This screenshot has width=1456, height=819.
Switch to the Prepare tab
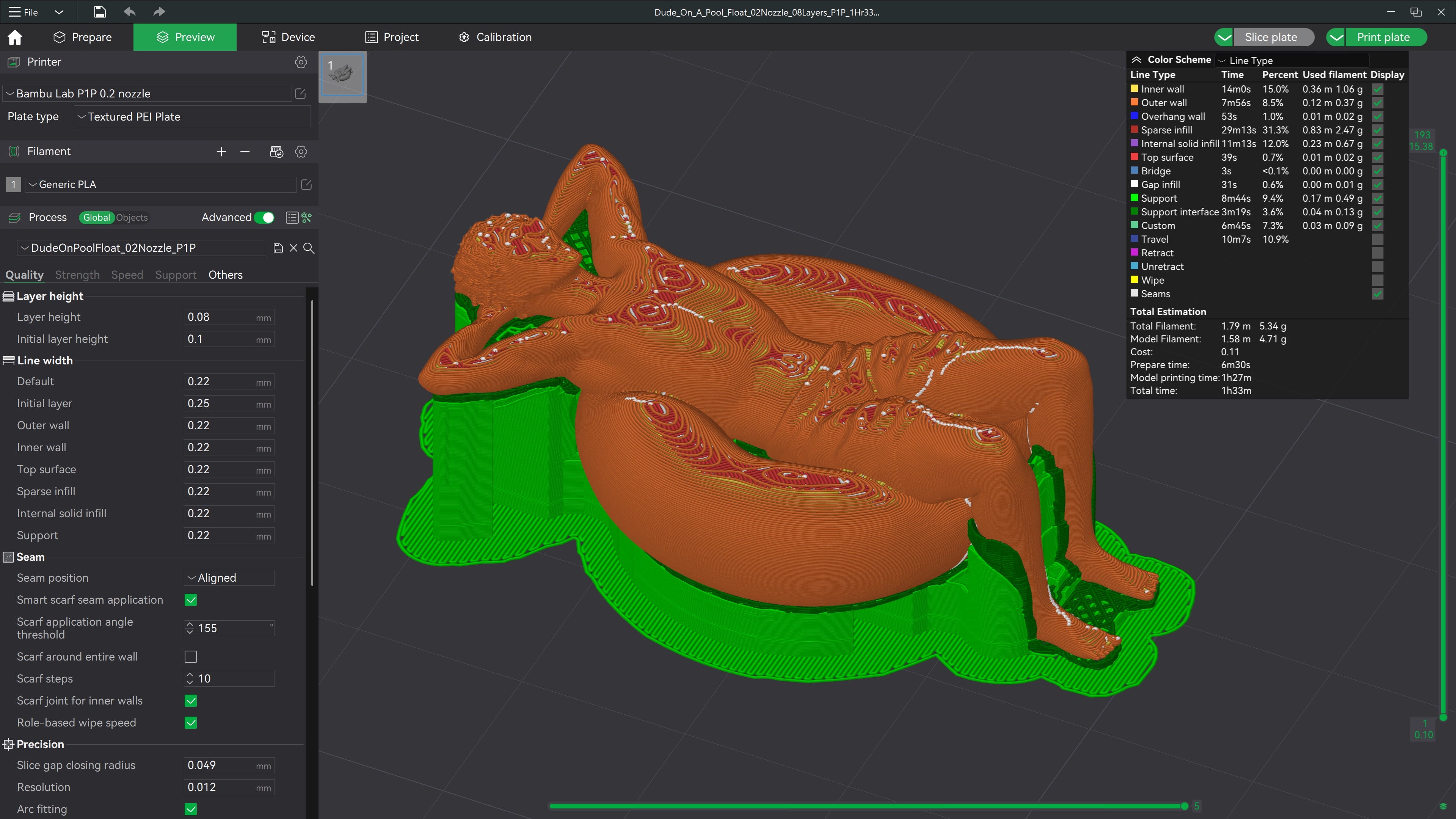pyautogui.click(x=83, y=37)
